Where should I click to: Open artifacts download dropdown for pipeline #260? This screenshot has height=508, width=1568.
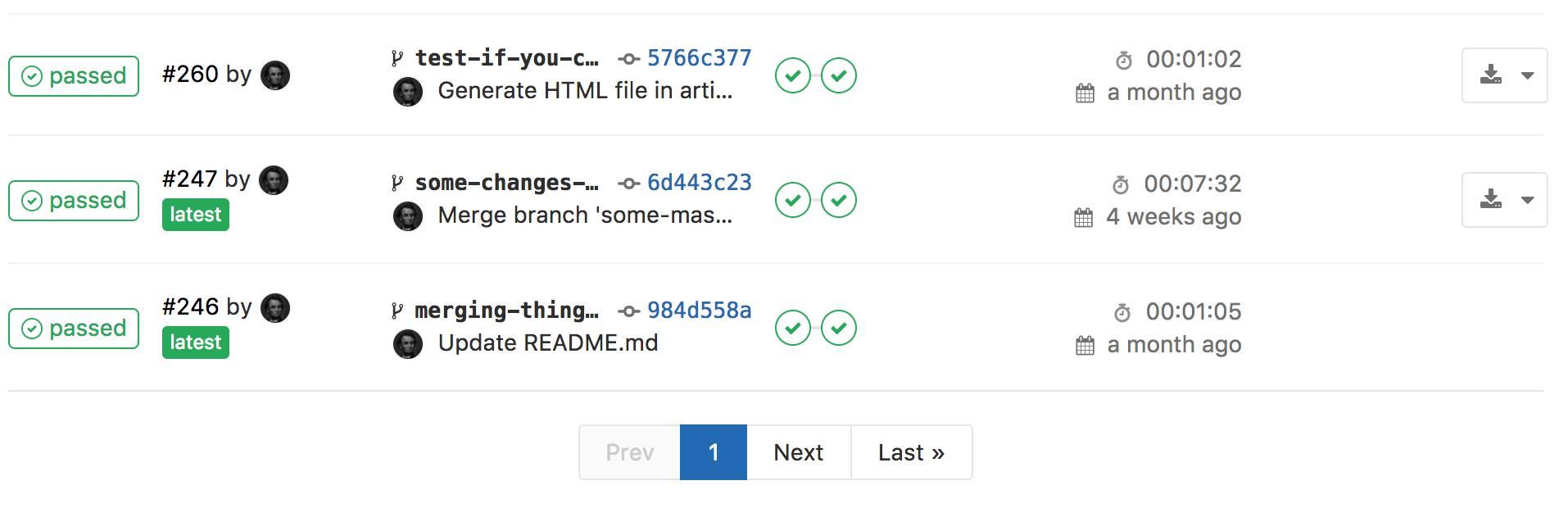pos(1505,75)
